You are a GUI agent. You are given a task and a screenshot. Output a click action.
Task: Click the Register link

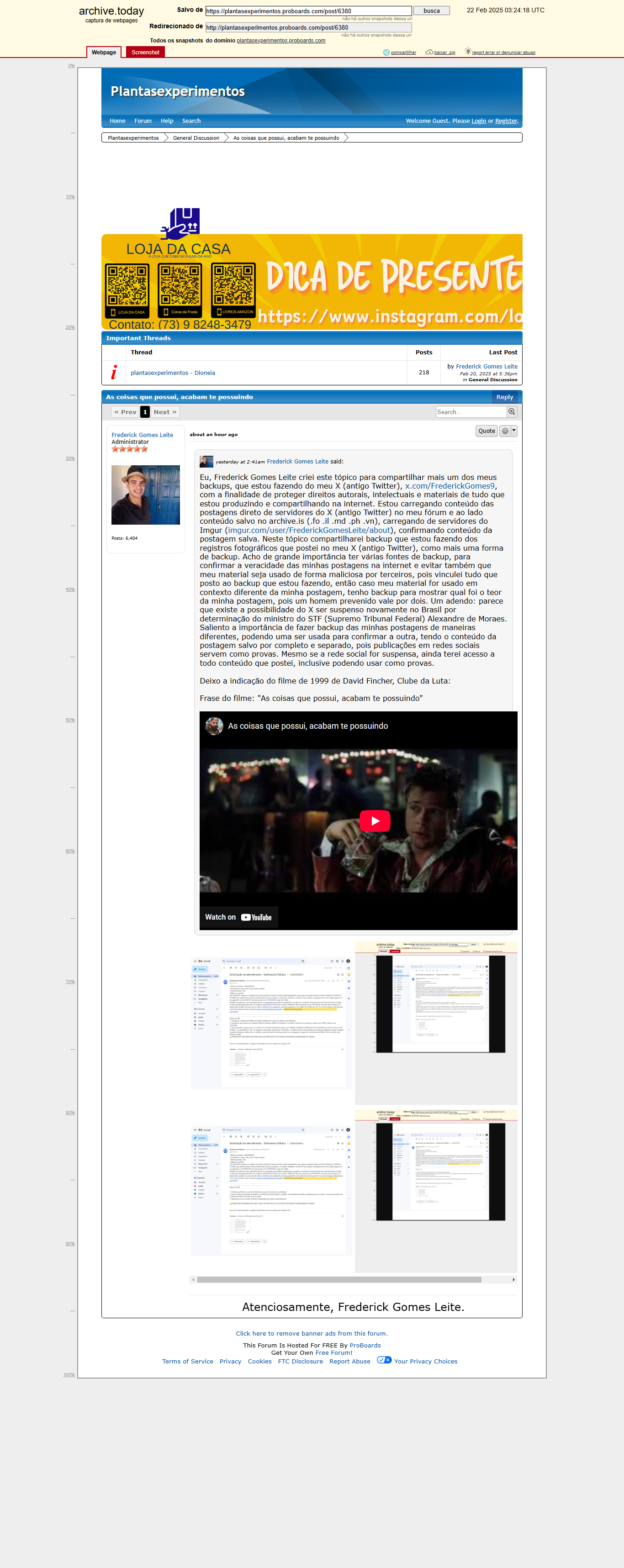[506, 121]
